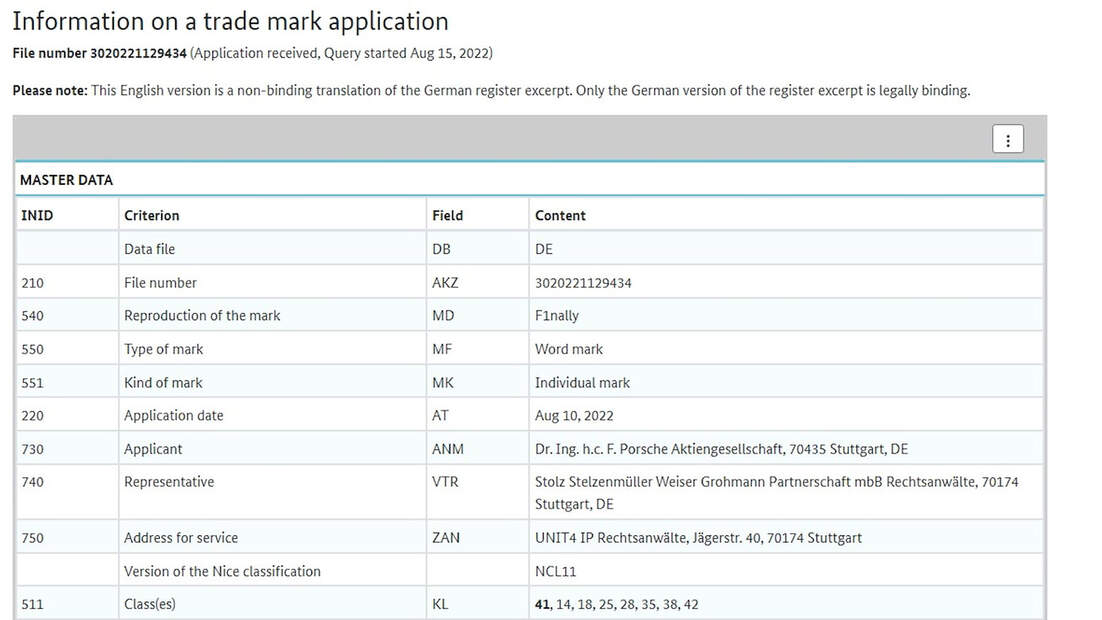Viewport: 1102px width, 620px height.
Task: Select file number 3020221129434 in the heading
Action: (138, 53)
